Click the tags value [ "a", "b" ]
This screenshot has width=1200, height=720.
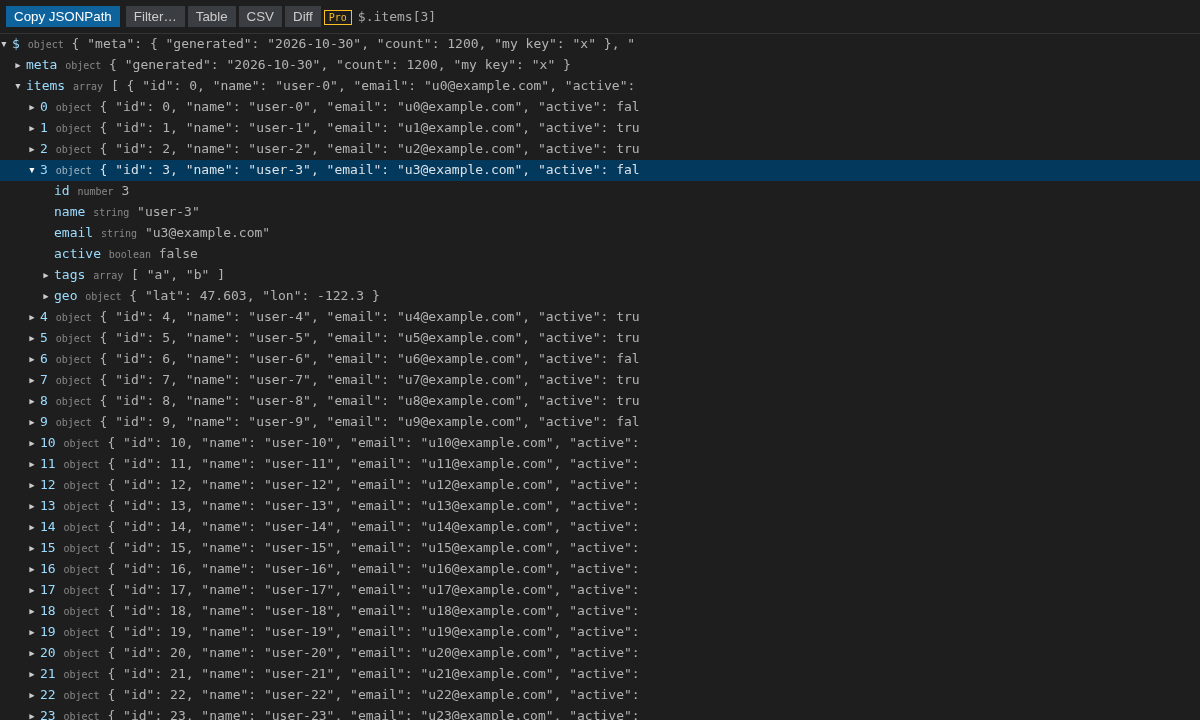pos(178,275)
